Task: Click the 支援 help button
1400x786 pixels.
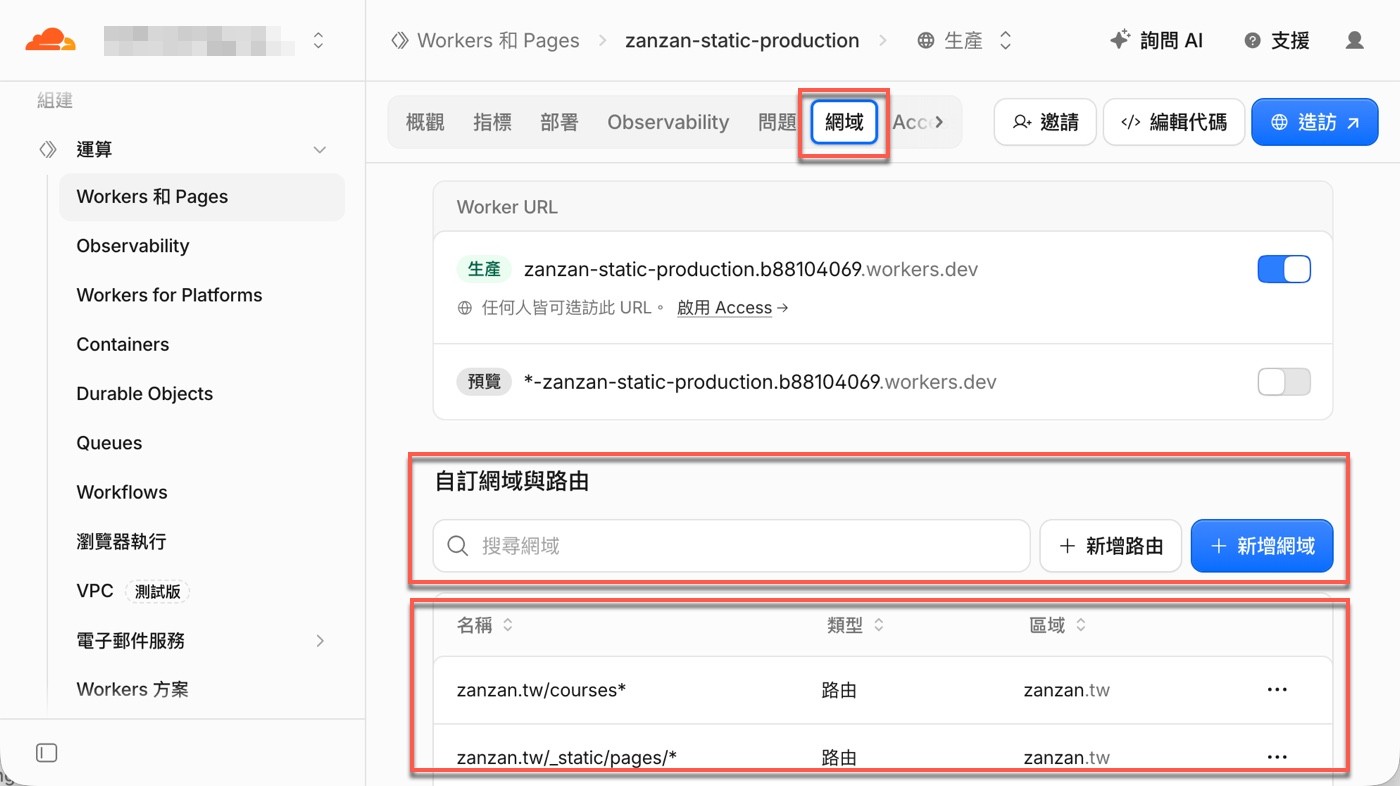Action: pos(1277,40)
